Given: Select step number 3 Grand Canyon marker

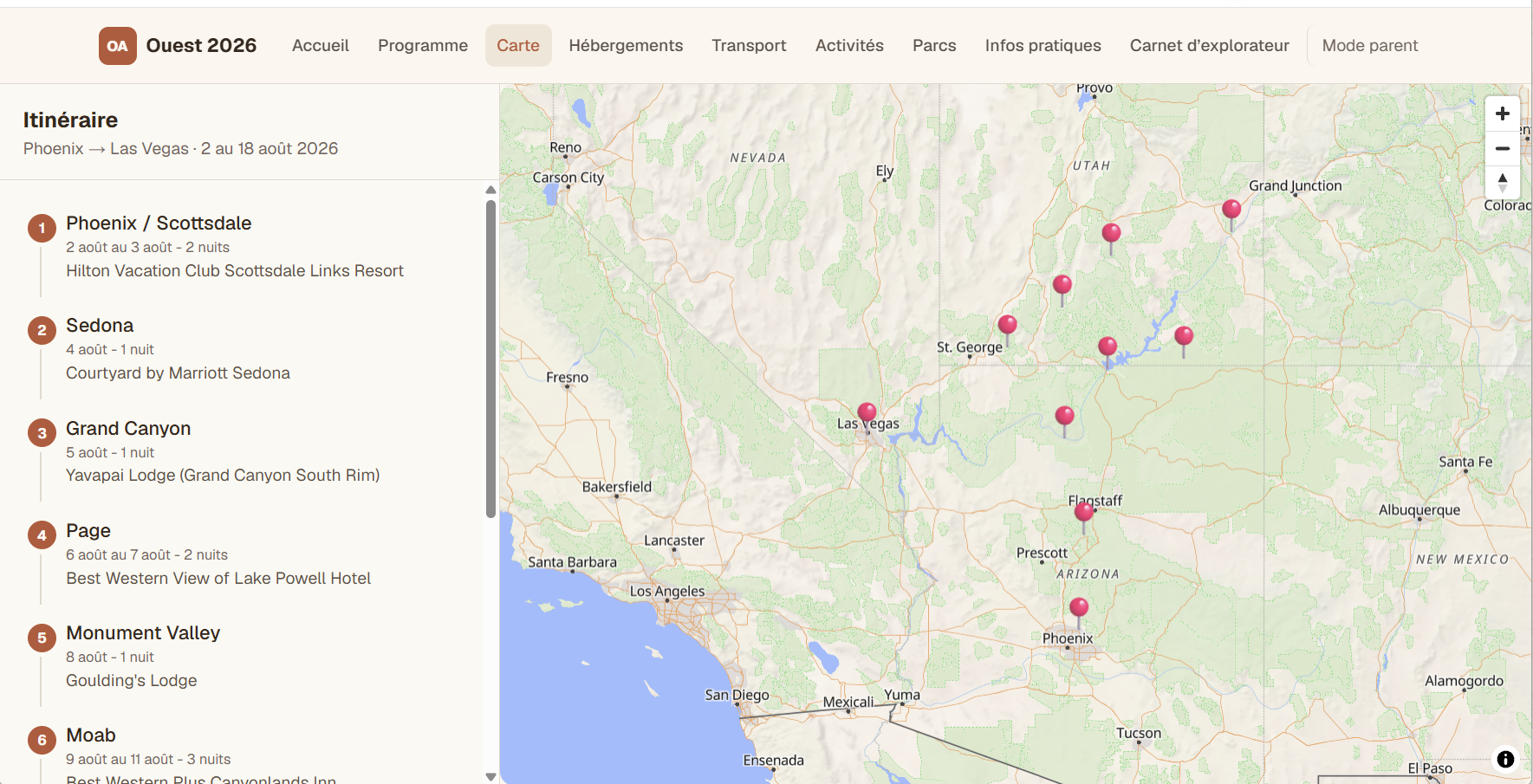Looking at the screenshot, I should click(x=42, y=433).
